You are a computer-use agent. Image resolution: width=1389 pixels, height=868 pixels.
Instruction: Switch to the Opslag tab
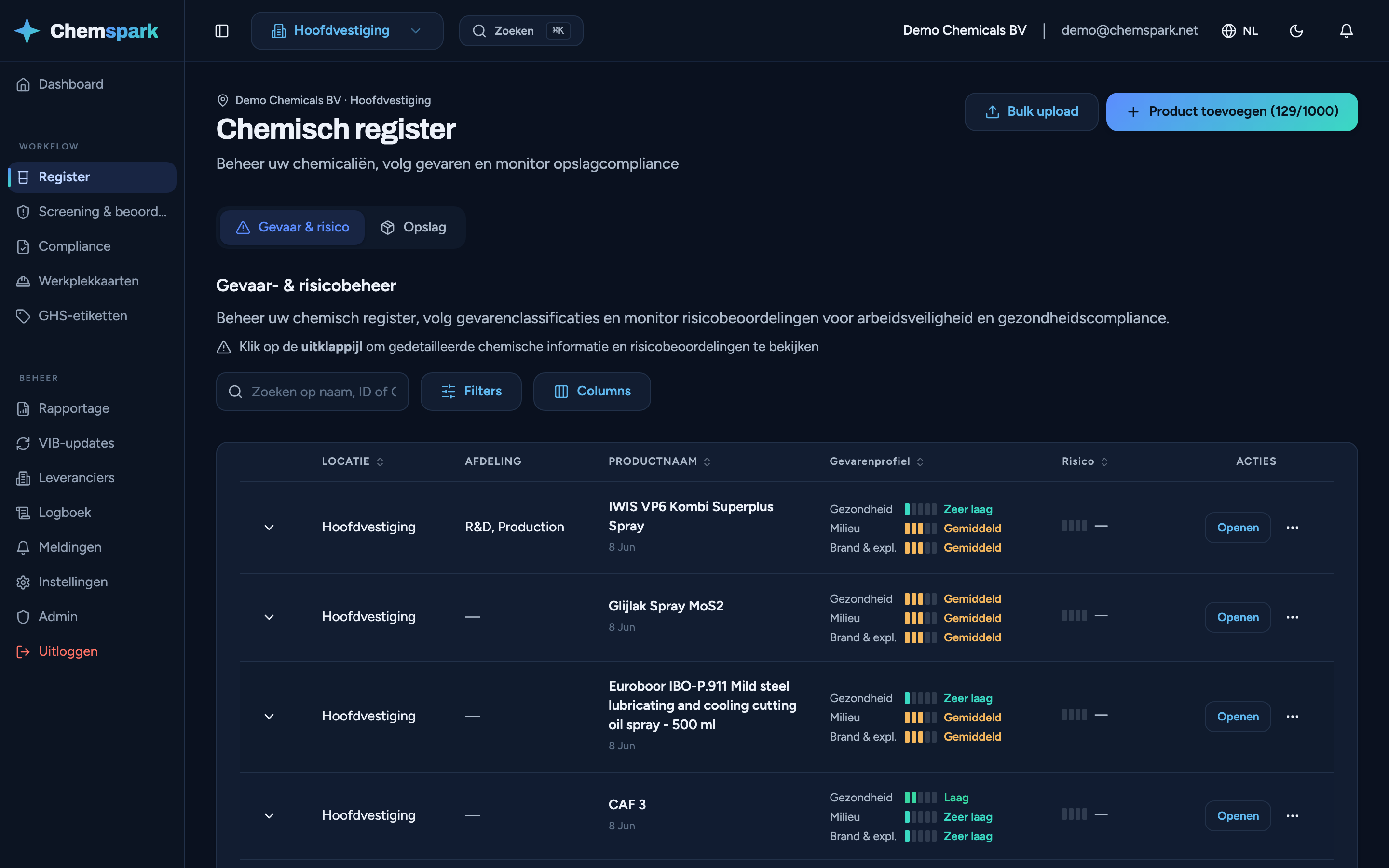pyautogui.click(x=413, y=227)
